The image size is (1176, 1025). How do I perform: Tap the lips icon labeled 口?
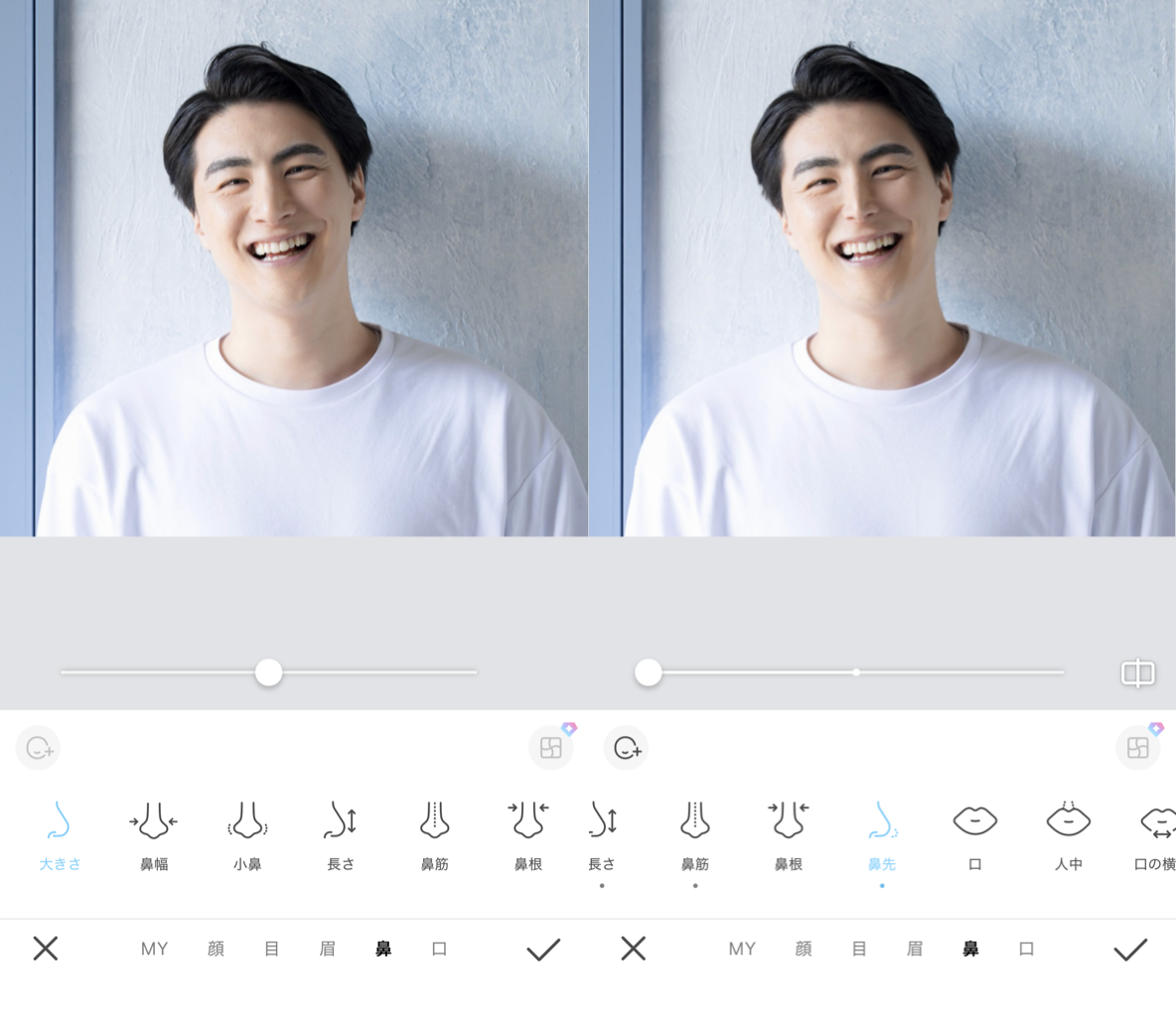point(974,834)
